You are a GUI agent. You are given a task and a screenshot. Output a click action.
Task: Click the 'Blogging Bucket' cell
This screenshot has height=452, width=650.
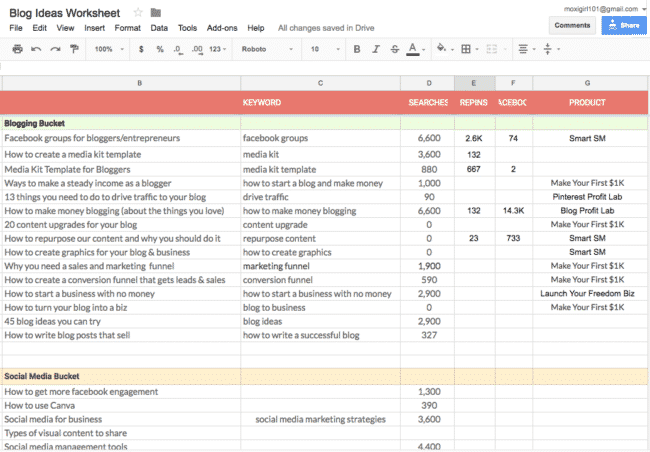pyautogui.click(x=121, y=123)
